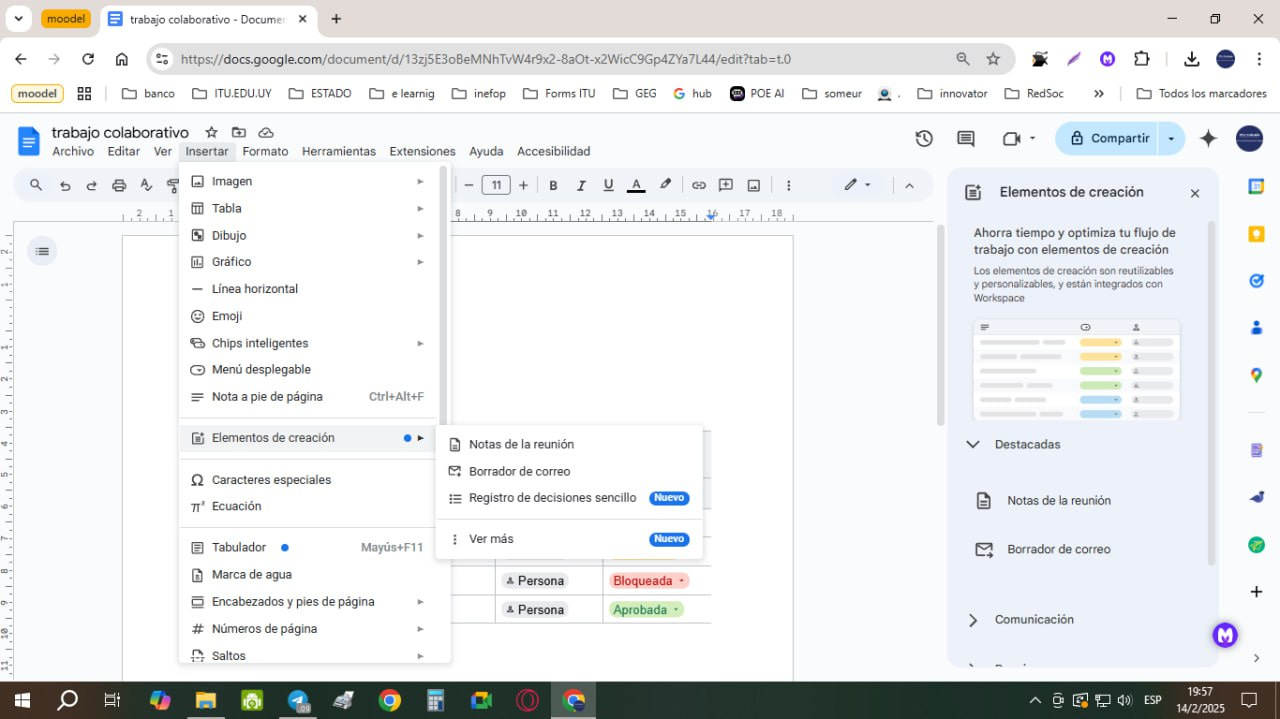The height and width of the screenshot is (719, 1280).
Task: Open the comments history icon
Action: pyautogui.click(x=966, y=139)
